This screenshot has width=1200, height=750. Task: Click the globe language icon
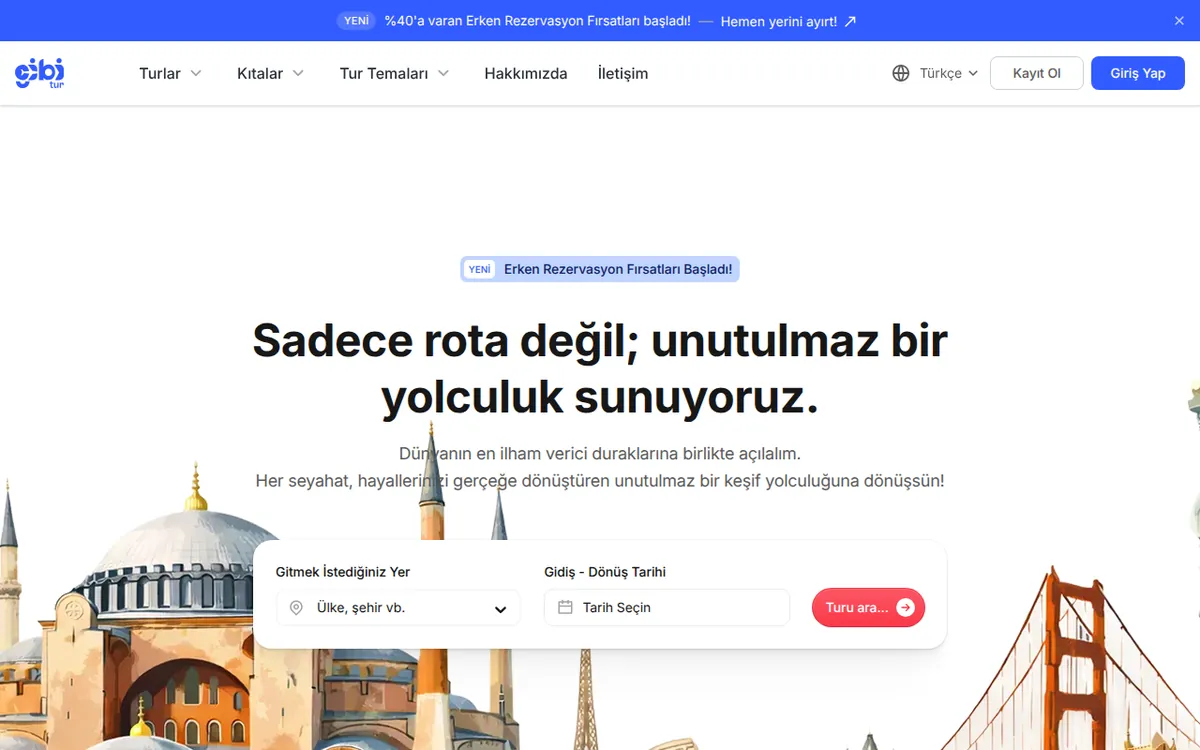coord(901,73)
